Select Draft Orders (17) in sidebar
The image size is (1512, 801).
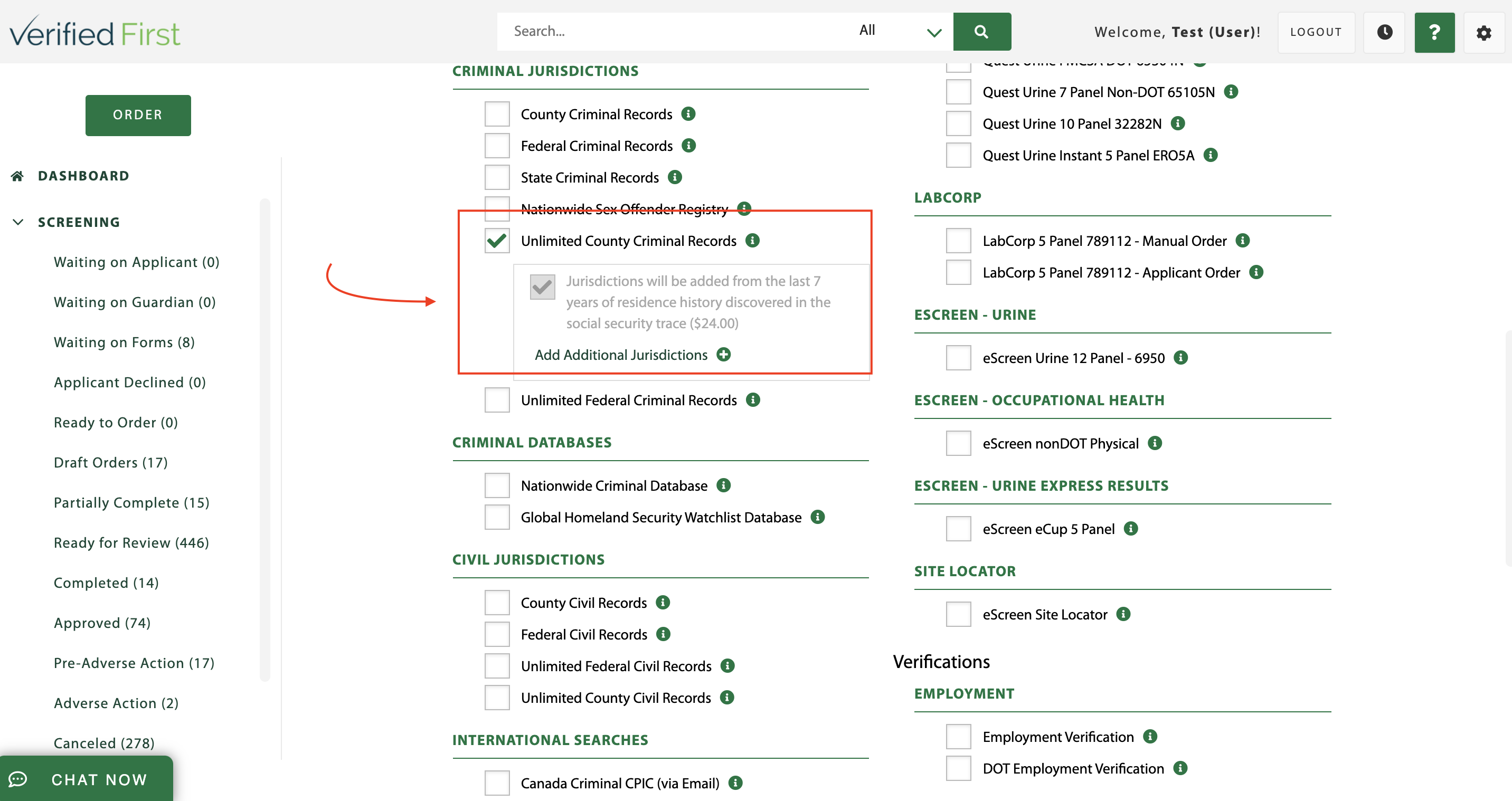(x=110, y=462)
